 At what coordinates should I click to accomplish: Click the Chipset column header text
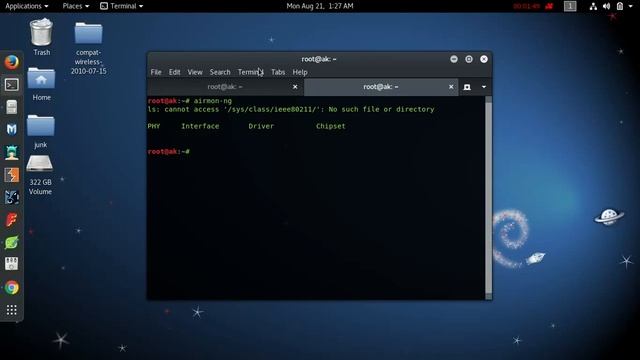pos(331,126)
